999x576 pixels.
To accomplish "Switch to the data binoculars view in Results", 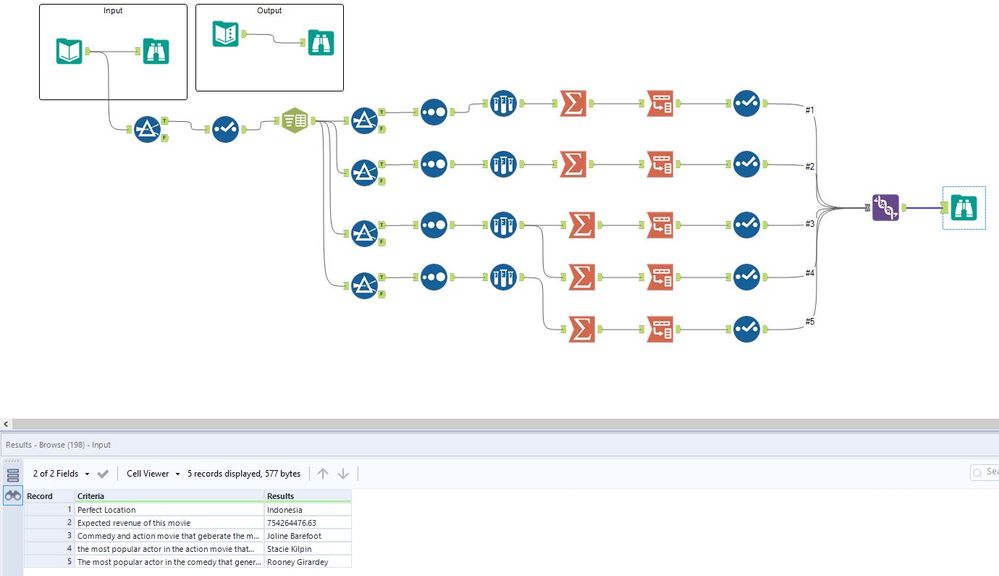I will point(13,495).
